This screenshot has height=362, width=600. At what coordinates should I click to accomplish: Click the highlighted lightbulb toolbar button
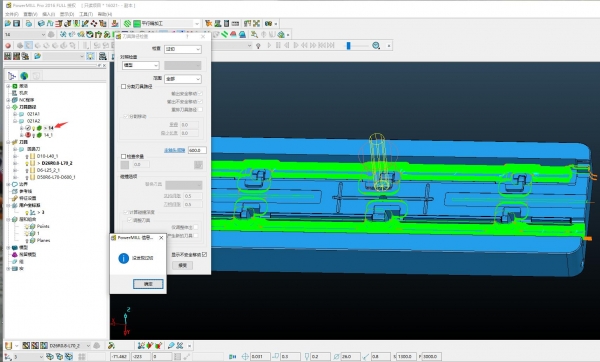pyautogui.click(x=90, y=56)
